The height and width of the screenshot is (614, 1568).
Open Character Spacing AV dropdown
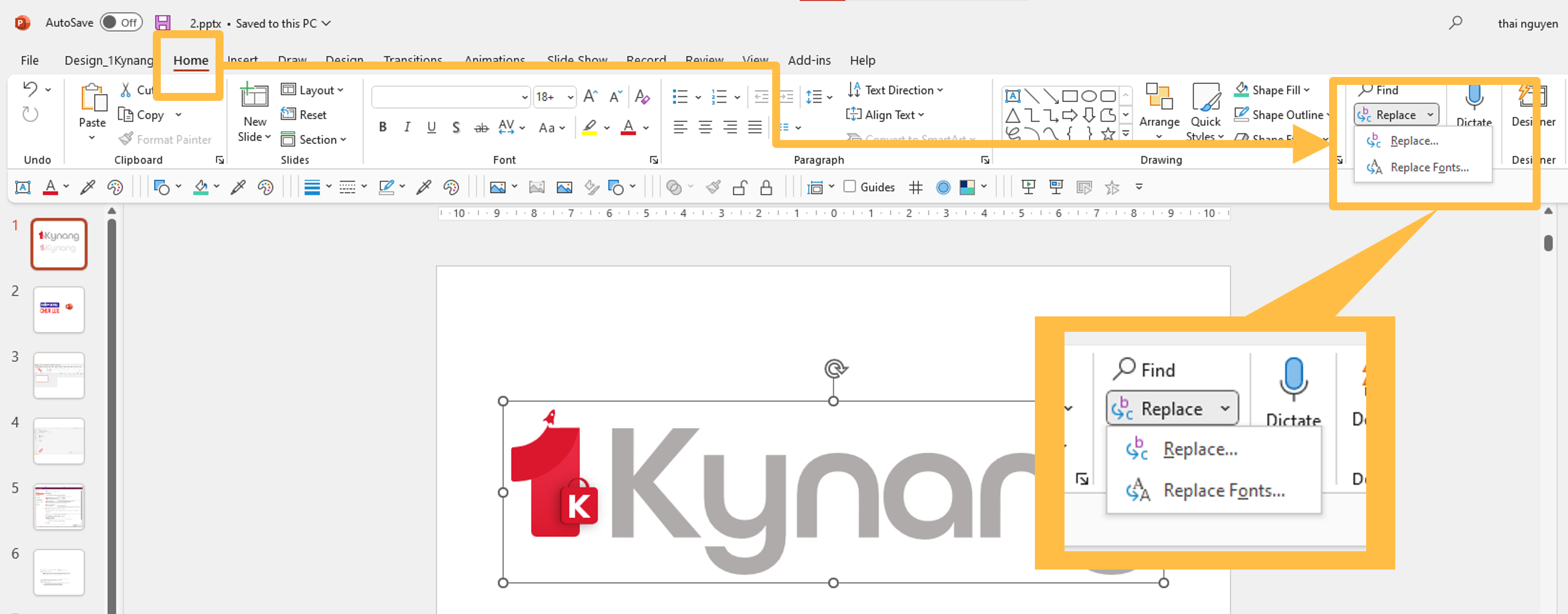point(511,127)
